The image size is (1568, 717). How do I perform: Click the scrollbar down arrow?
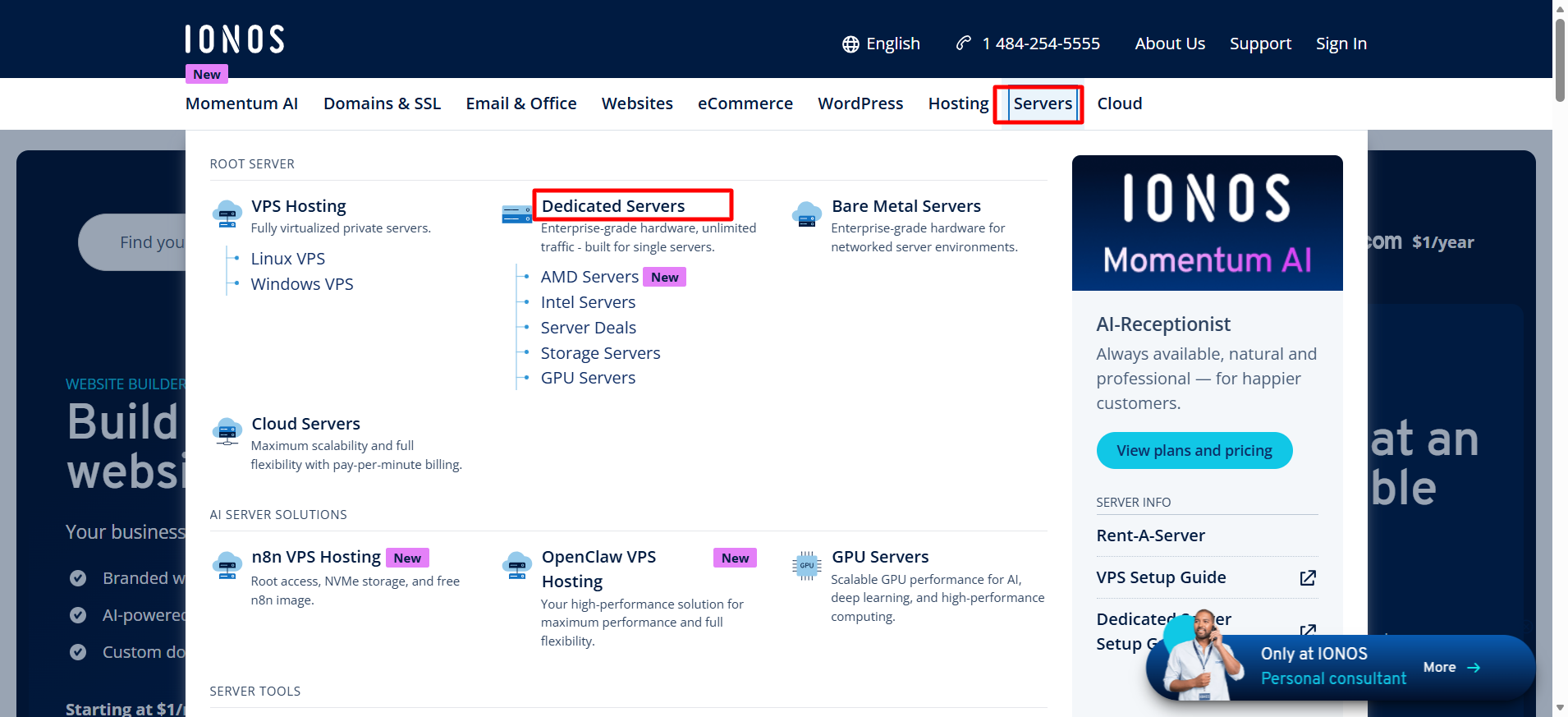pos(1560,708)
